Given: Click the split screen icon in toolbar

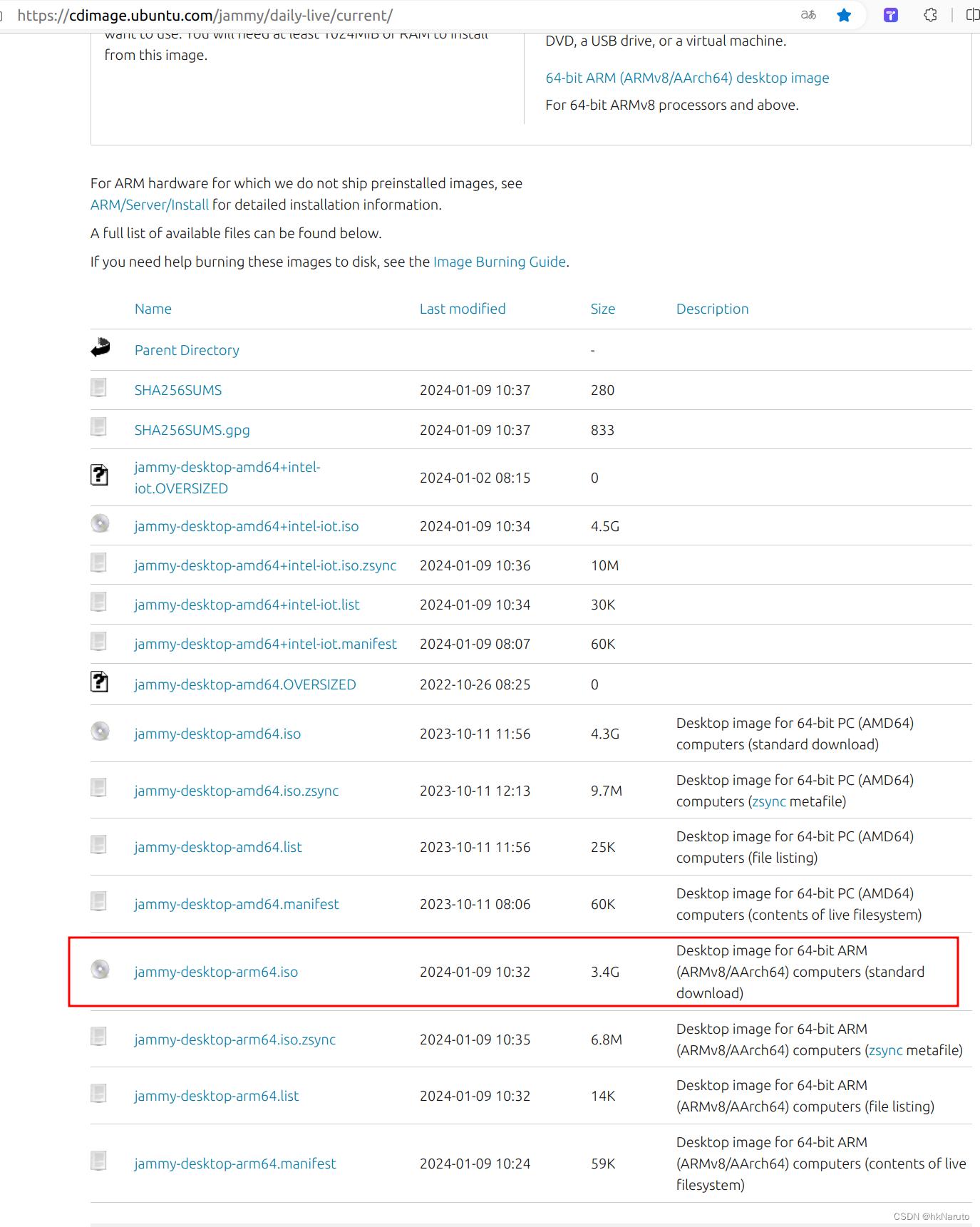Looking at the screenshot, I should pyautogui.click(x=972, y=15).
